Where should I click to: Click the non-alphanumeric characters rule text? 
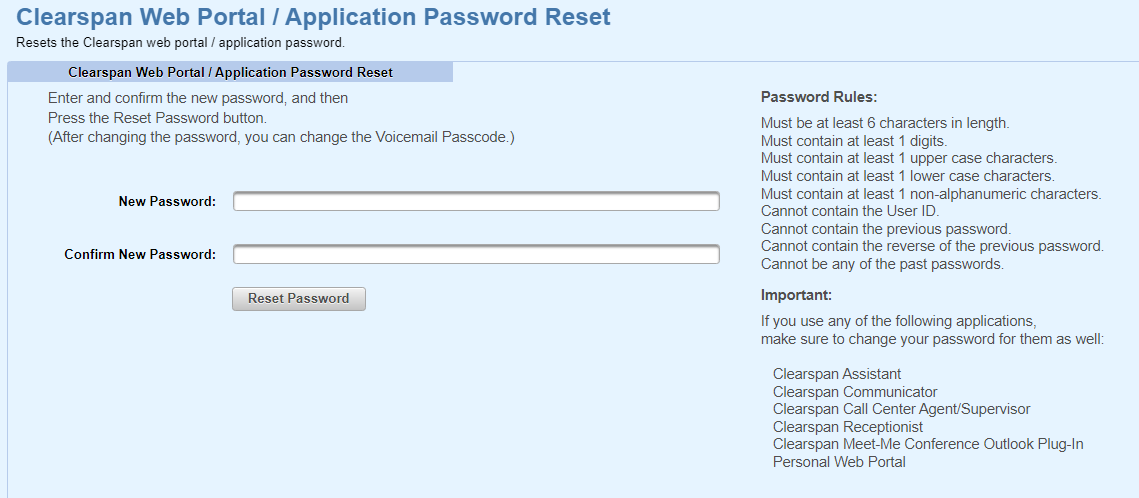pyautogui.click(x=931, y=194)
